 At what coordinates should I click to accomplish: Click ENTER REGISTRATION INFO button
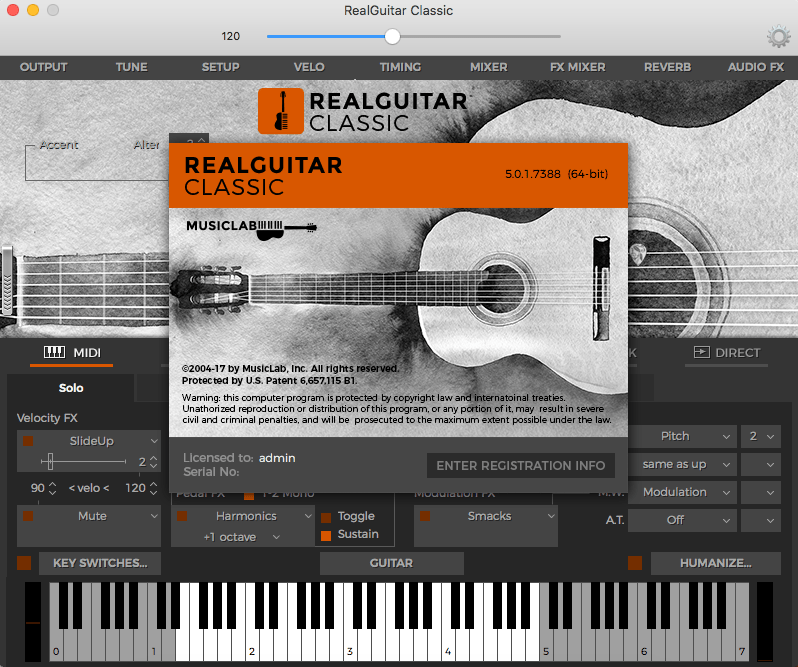pos(521,466)
